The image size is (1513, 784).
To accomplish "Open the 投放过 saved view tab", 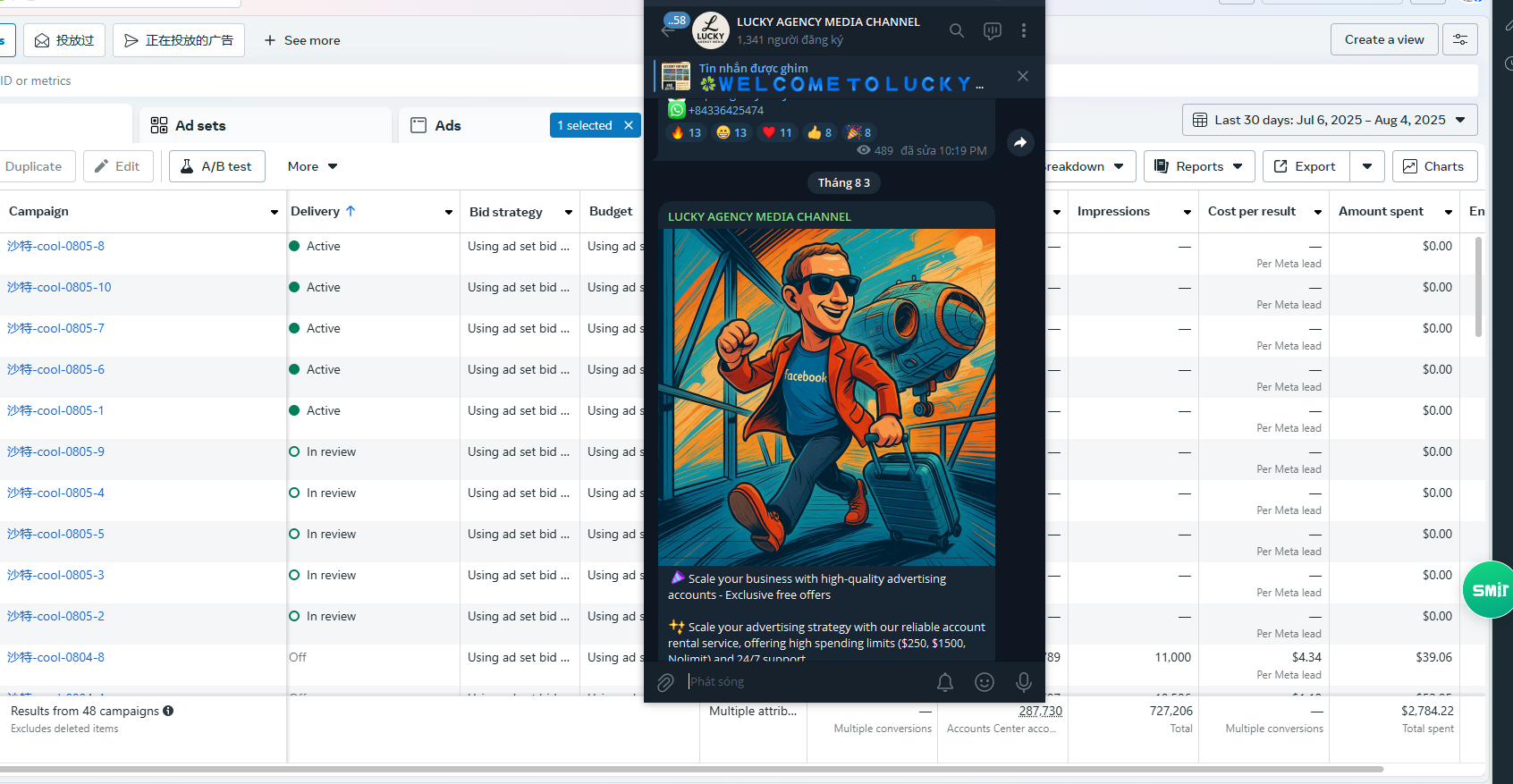I will click(x=64, y=40).
